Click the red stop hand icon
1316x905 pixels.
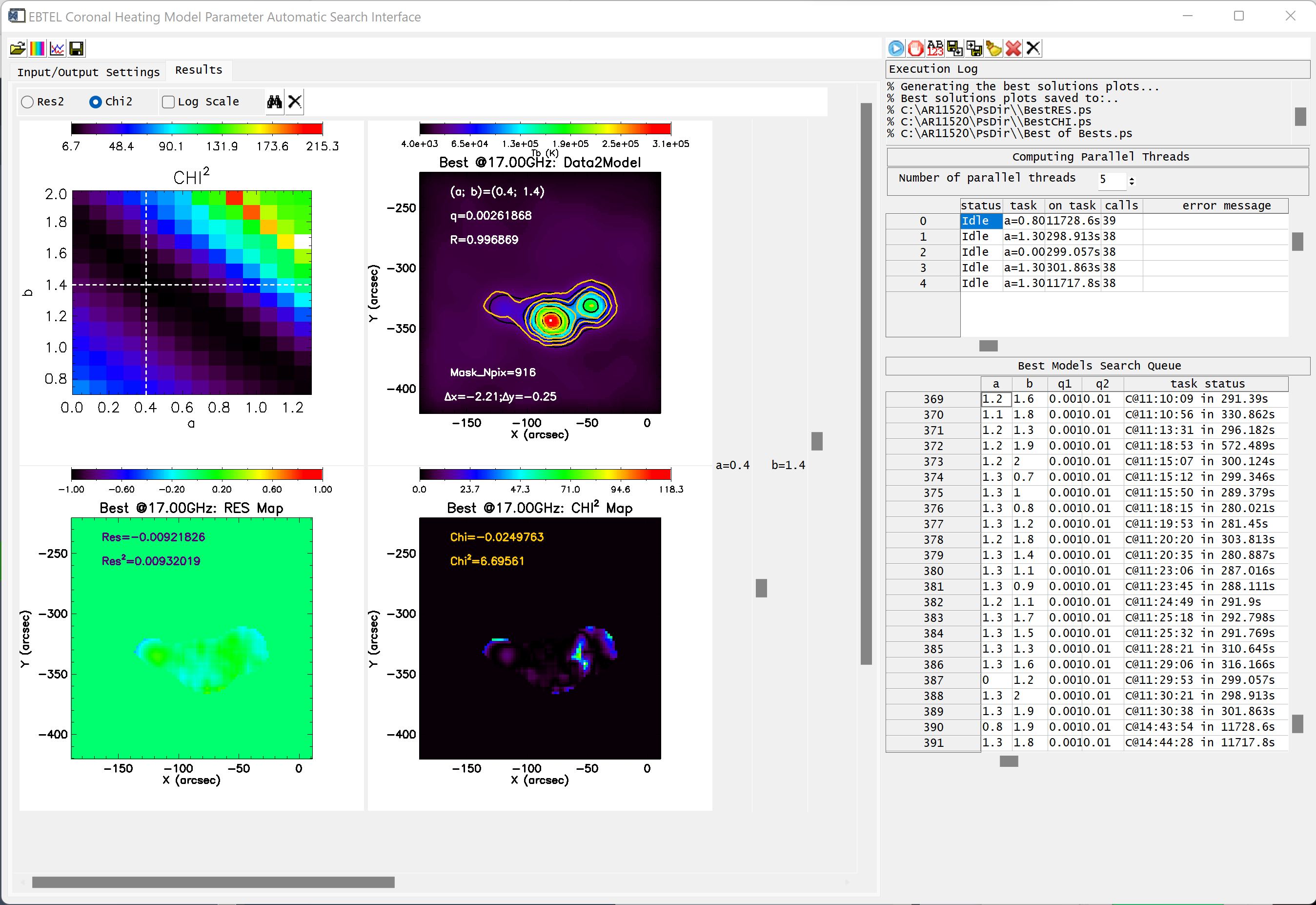tap(916, 49)
